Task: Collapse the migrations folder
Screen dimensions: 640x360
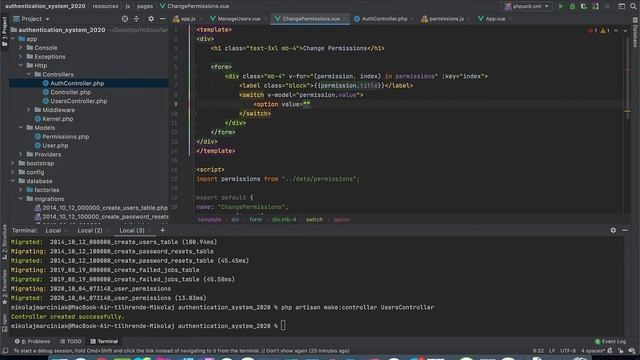Action: [x=21, y=199]
